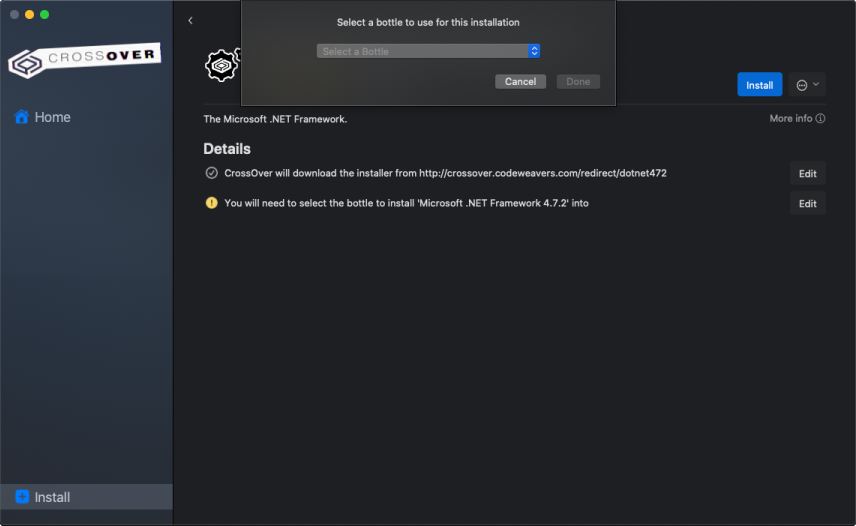This screenshot has width=856, height=526.
Task: Minimize the window with the yellow button
Action: pyautogui.click(x=29, y=14)
